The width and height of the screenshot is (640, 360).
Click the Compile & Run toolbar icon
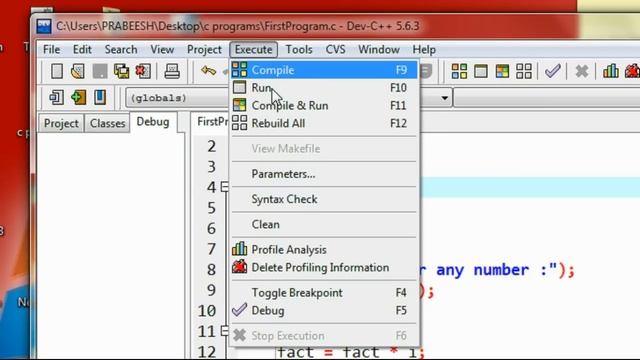(502, 71)
